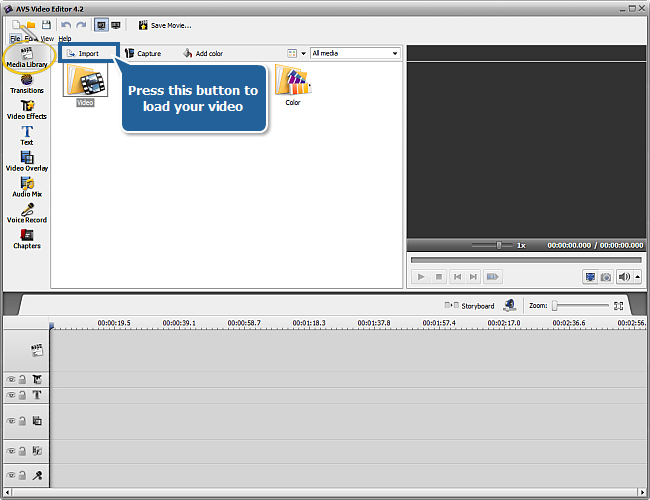650x500 pixels.
Task: Lock the audio mix track
Action: tap(22, 451)
